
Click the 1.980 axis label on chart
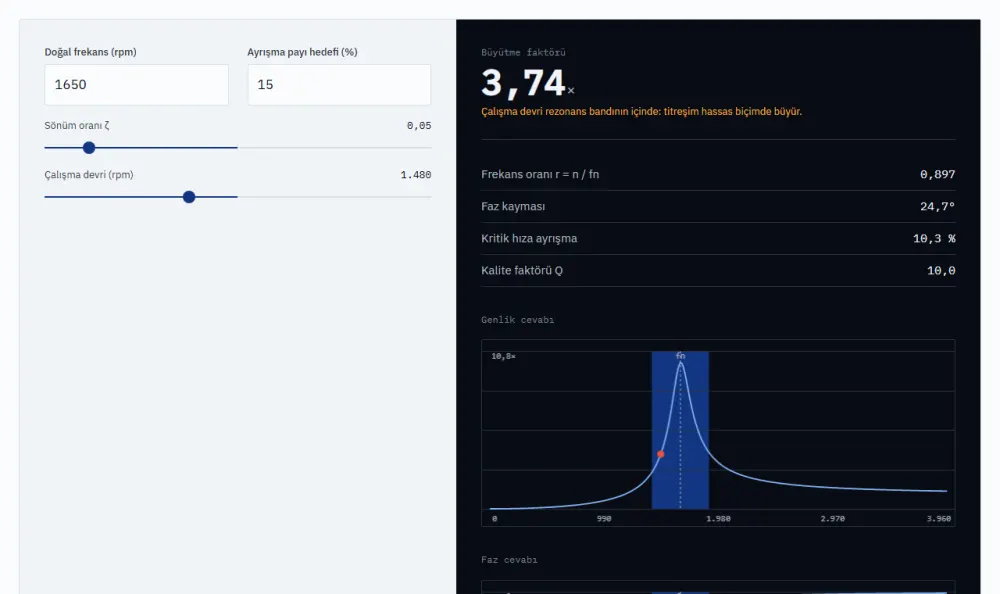click(x=718, y=519)
